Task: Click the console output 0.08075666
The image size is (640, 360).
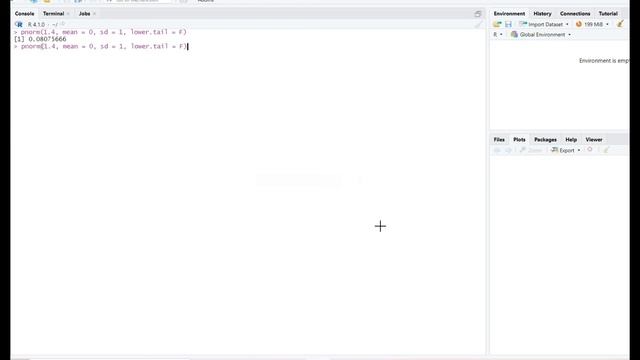Action: click(x=47, y=39)
